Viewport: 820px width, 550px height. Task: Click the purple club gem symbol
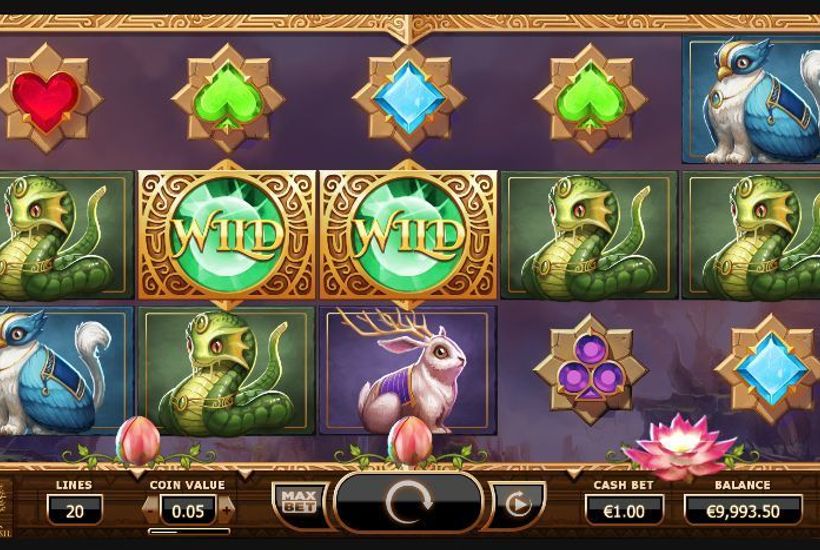coord(590,369)
